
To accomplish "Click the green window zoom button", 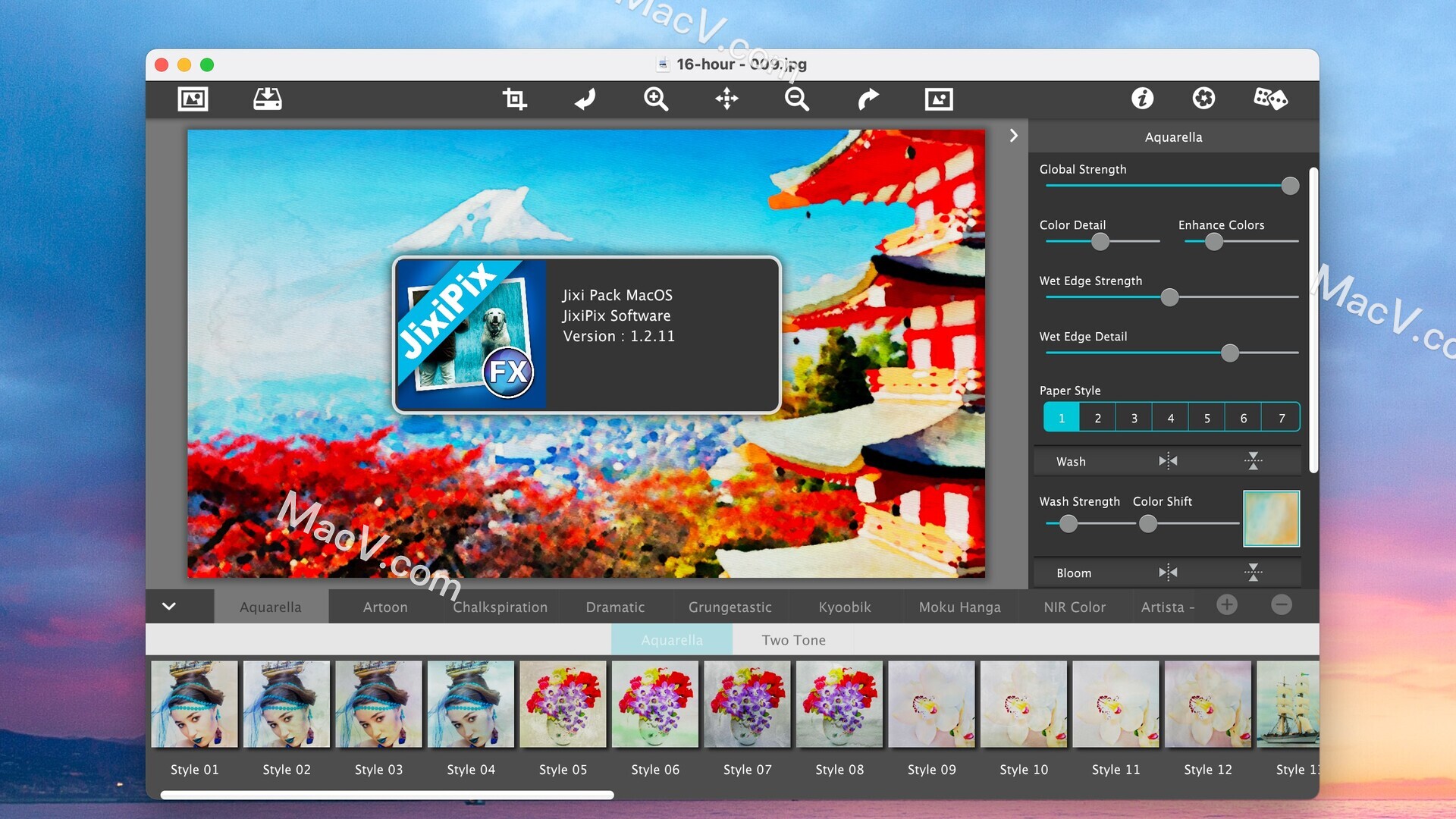I will tap(207, 65).
